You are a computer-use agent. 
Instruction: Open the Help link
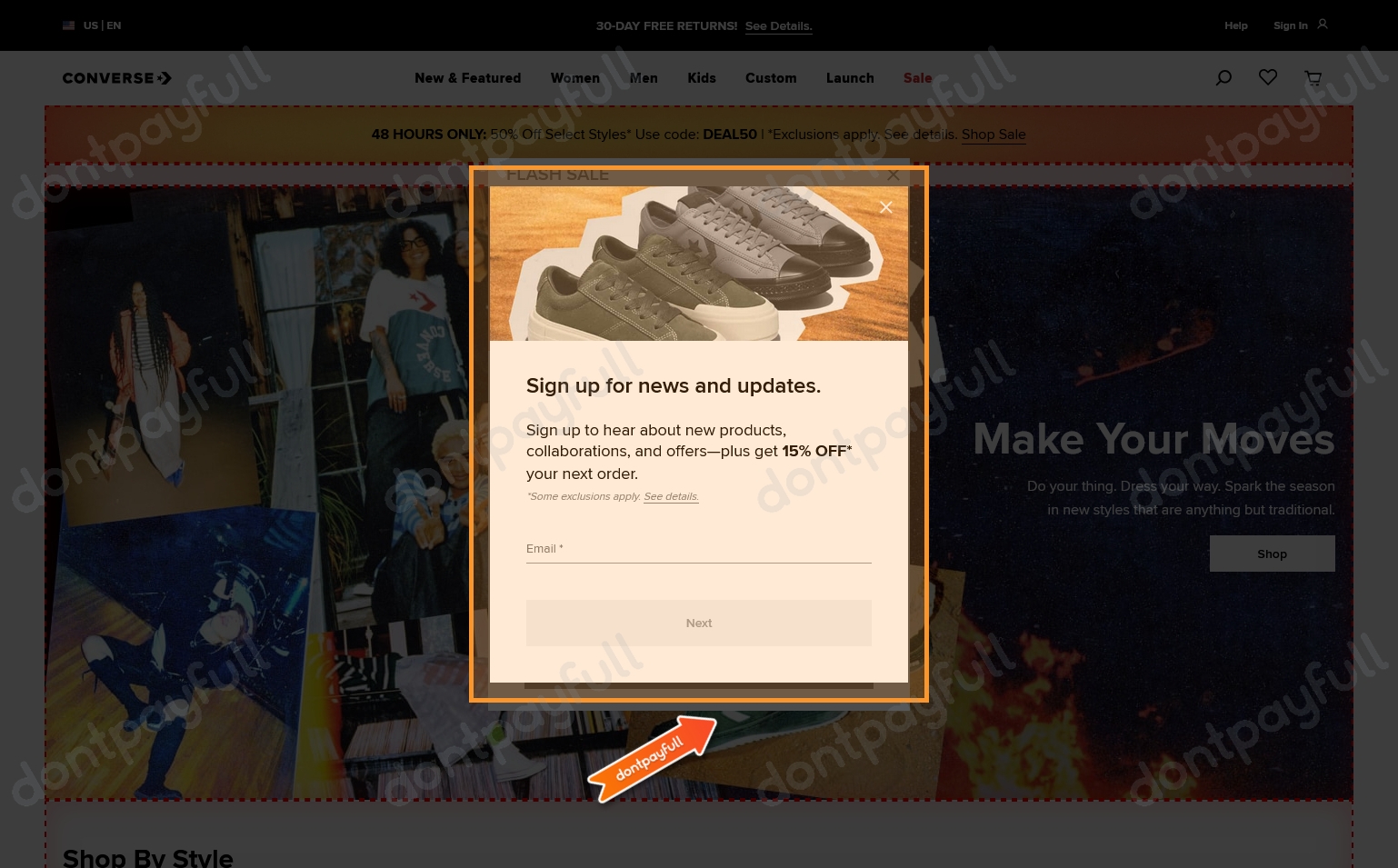1236,25
